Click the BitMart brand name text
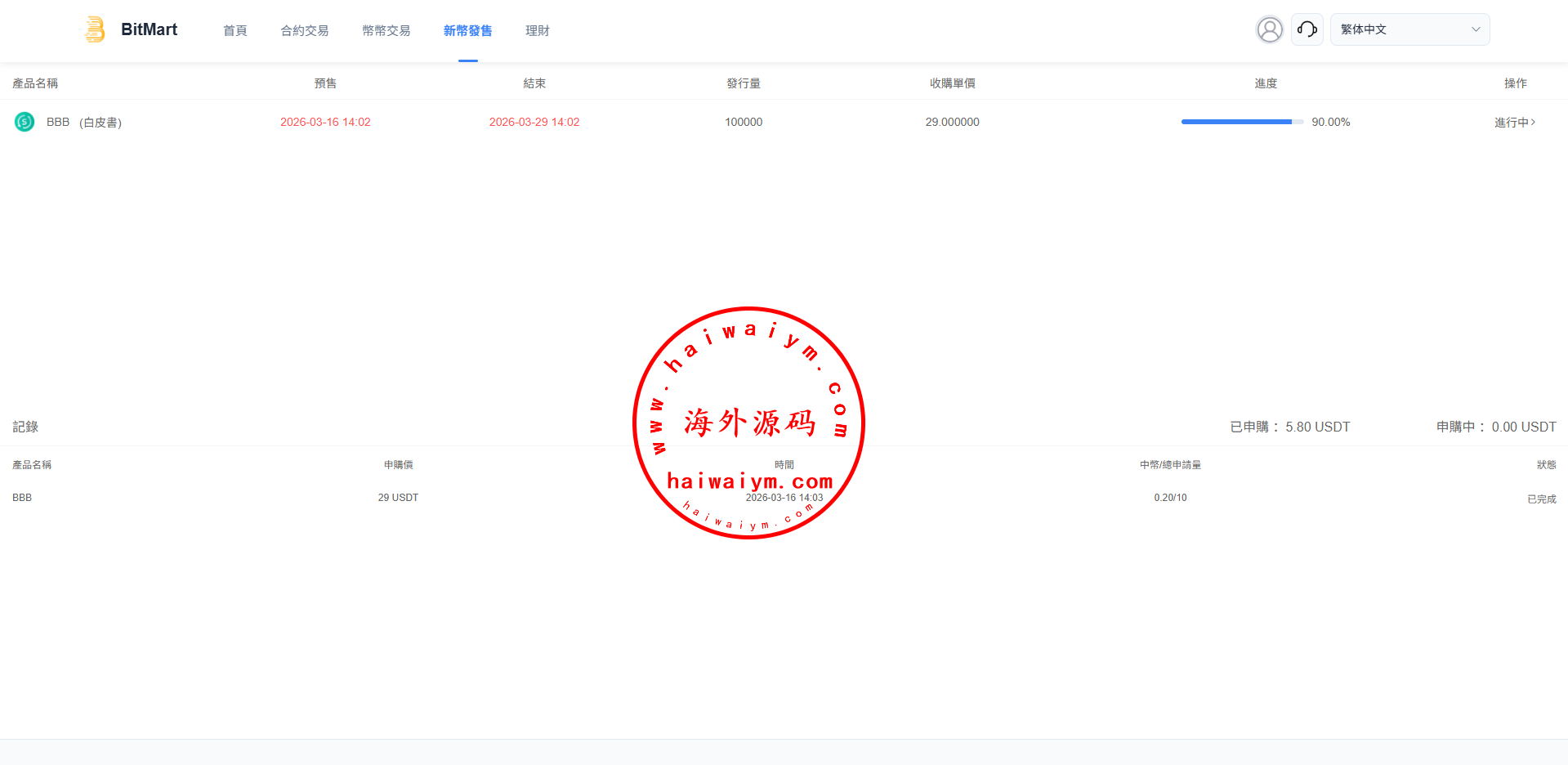The width and height of the screenshot is (1568, 765). pos(149,29)
